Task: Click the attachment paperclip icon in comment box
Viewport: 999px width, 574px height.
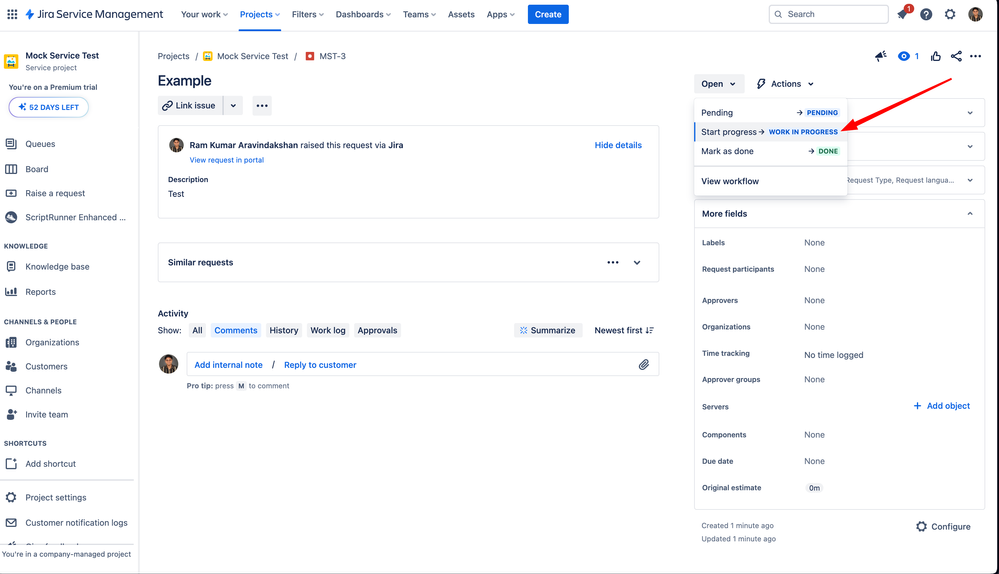Action: click(x=643, y=364)
